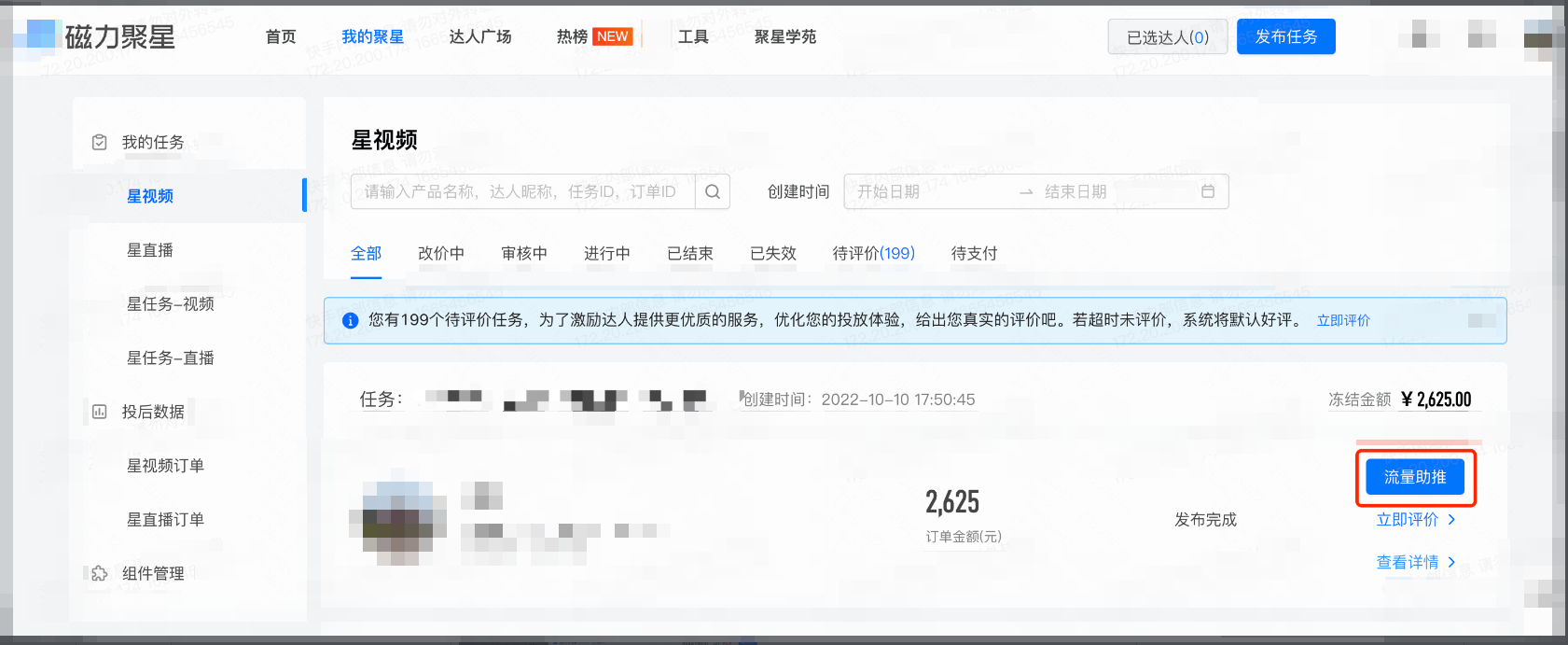The image size is (1568, 645).
Task: Select 星直播 in the sidebar
Action: (x=150, y=250)
